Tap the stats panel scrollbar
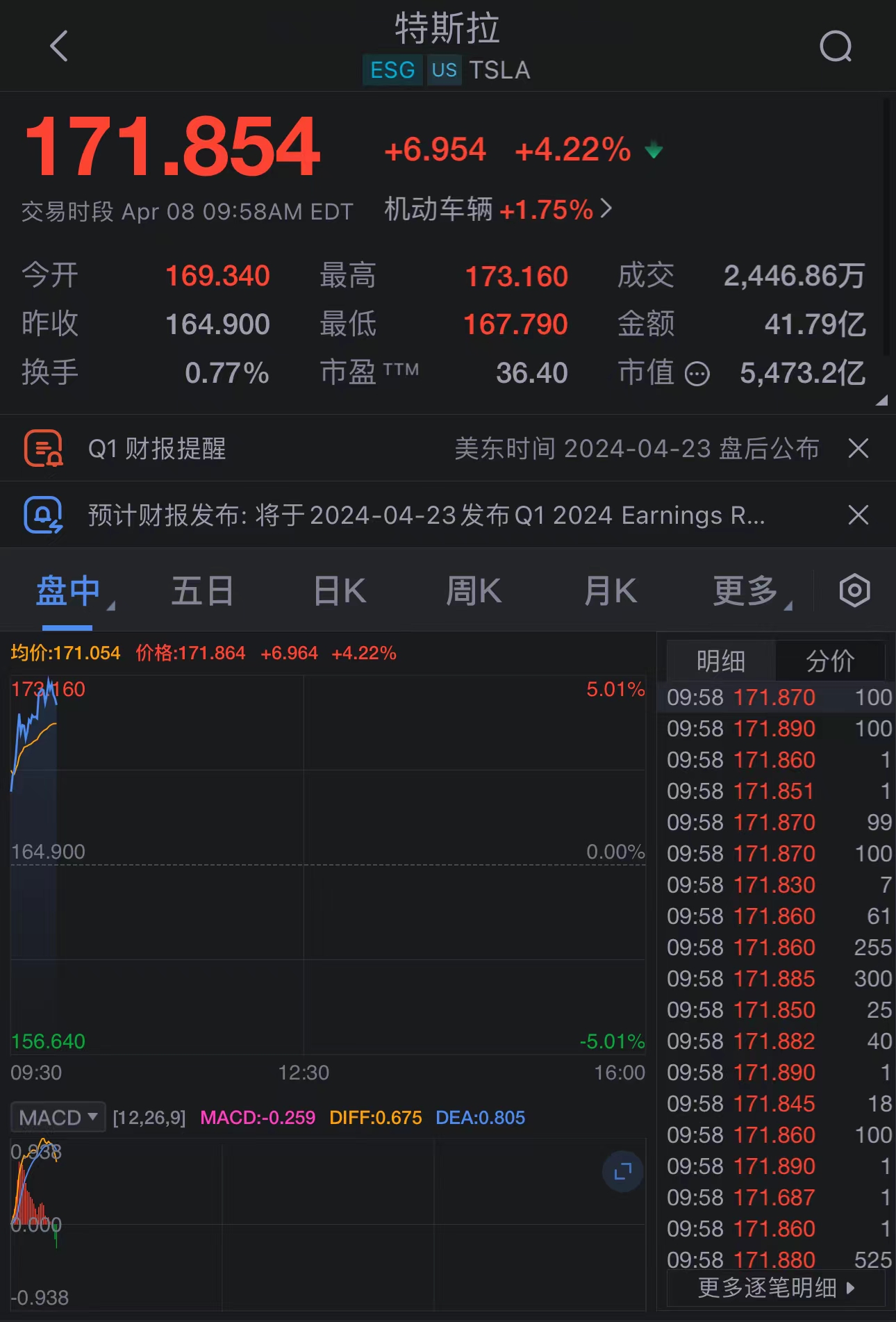The height and width of the screenshot is (1322, 896). 886,228
